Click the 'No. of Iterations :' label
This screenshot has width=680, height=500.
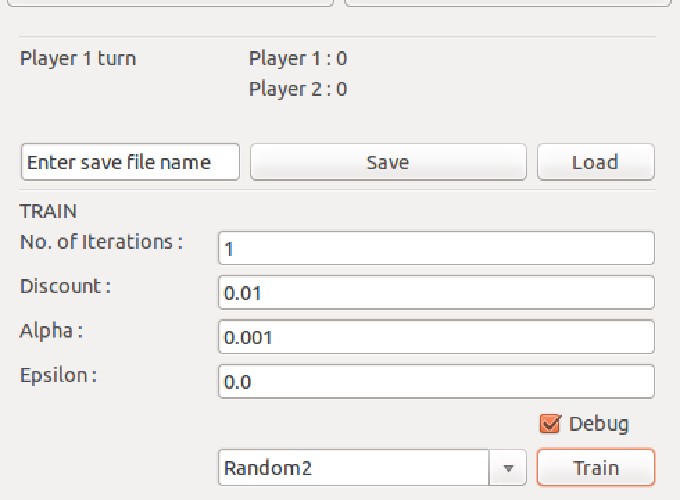(101, 242)
